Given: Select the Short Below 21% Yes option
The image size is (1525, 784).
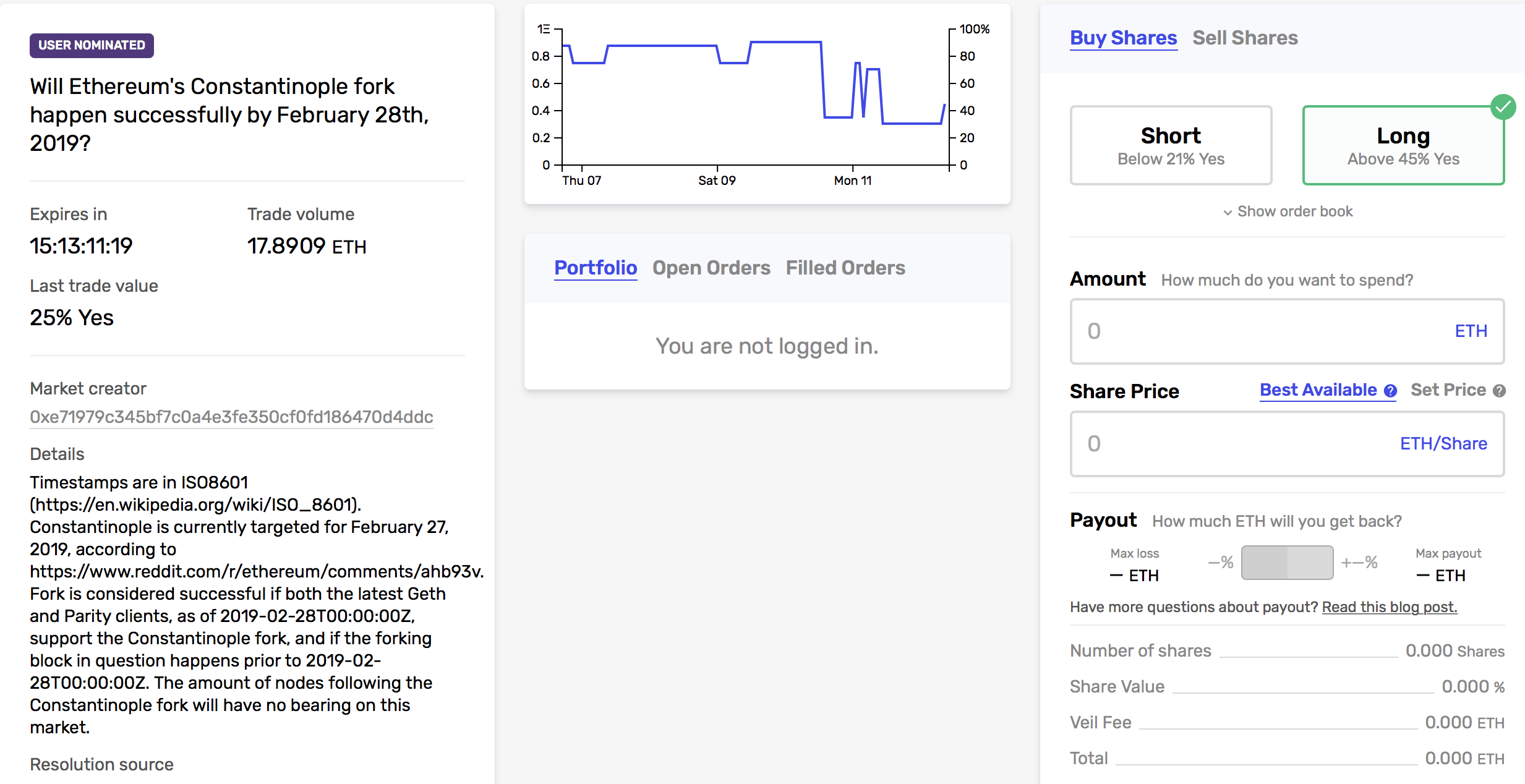Looking at the screenshot, I should pyautogui.click(x=1171, y=145).
